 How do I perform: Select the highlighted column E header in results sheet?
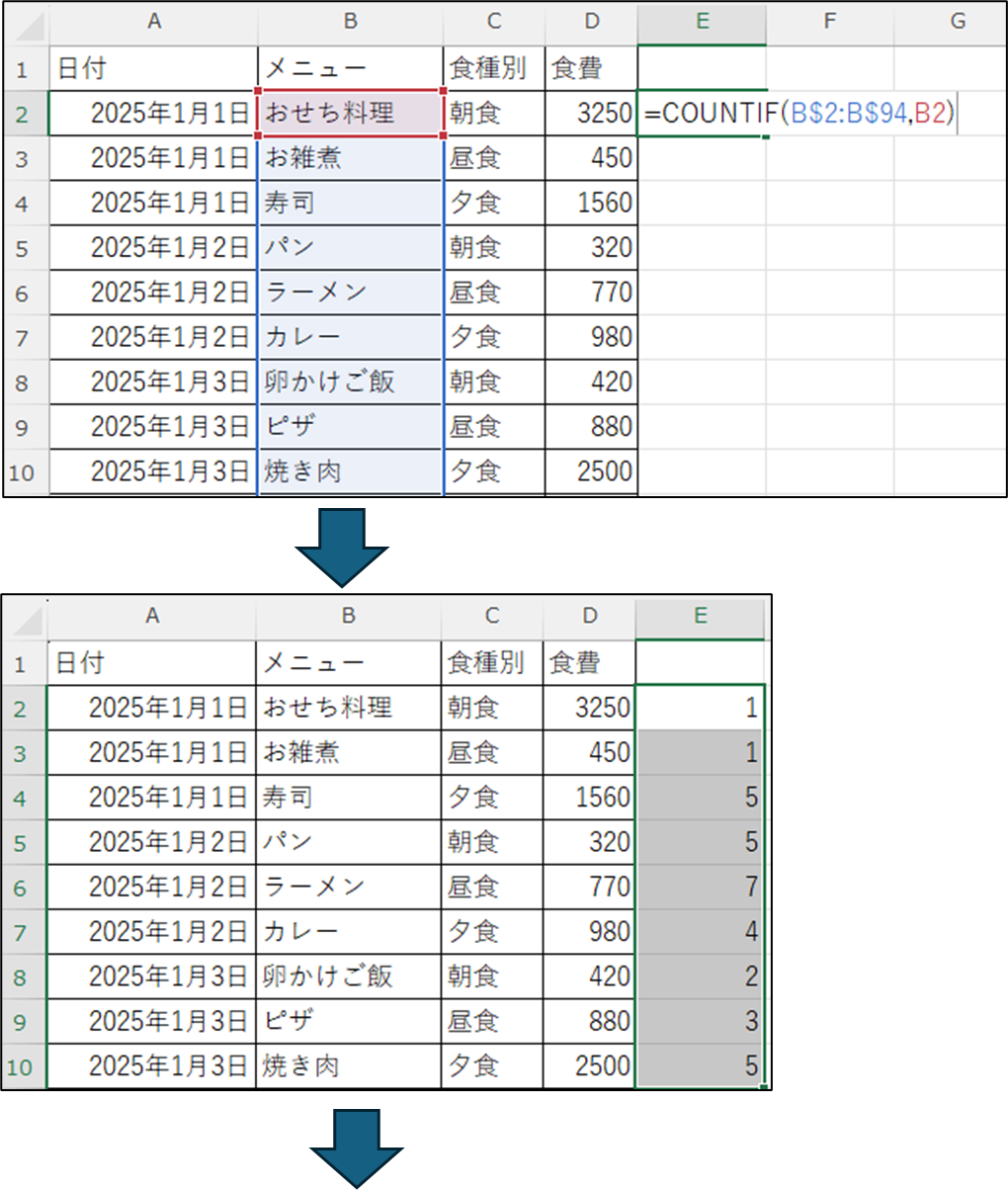click(700, 616)
